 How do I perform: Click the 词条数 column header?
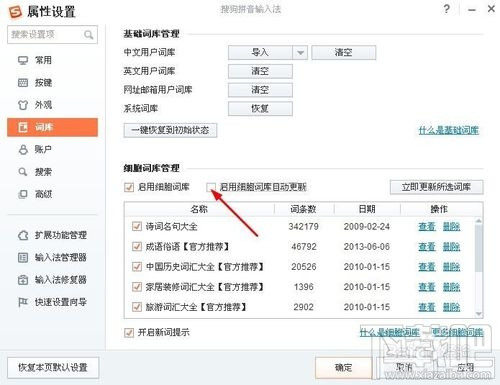pos(304,209)
